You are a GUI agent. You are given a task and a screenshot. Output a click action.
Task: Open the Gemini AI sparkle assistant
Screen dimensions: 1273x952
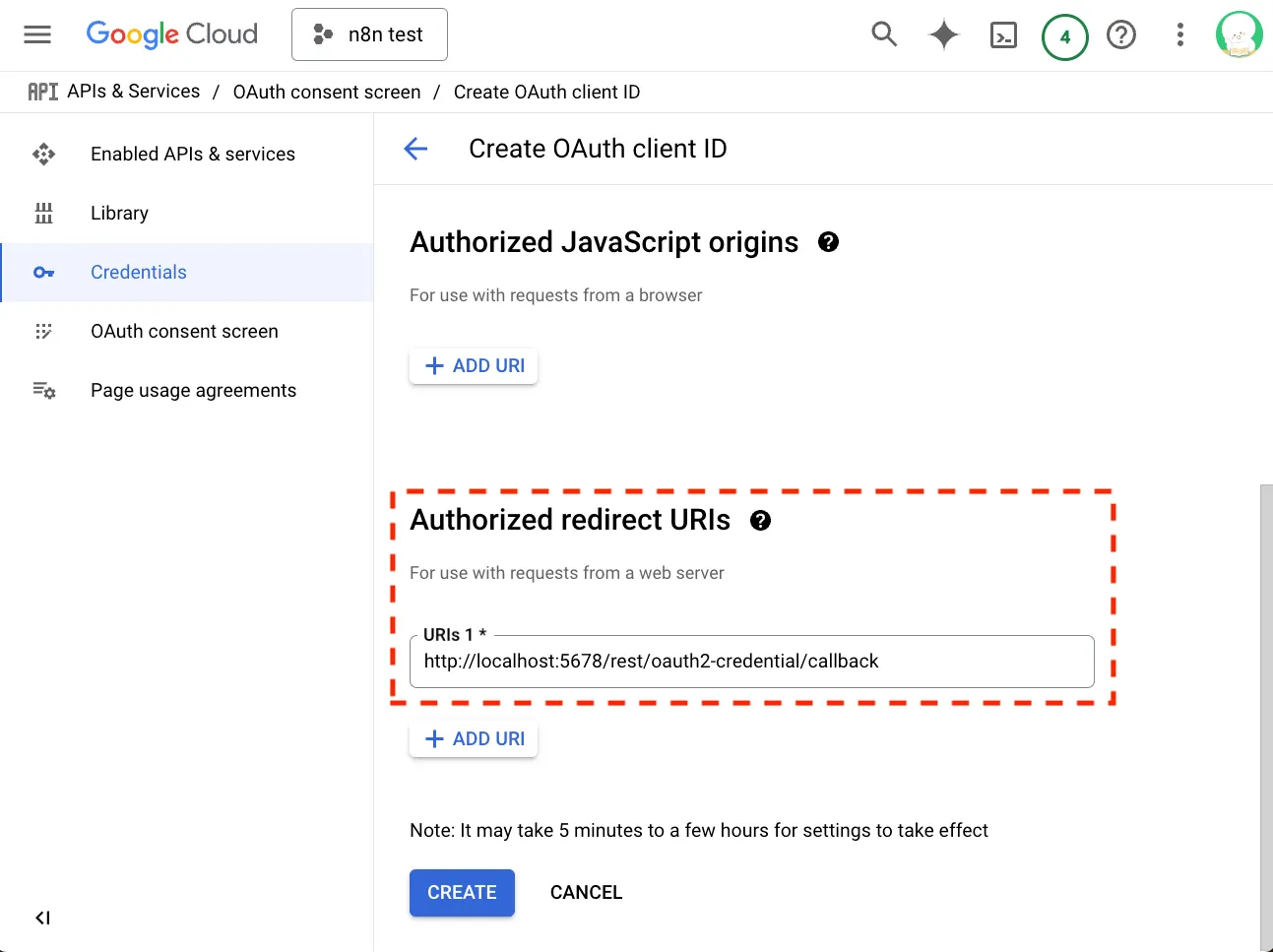click(944, 35)
